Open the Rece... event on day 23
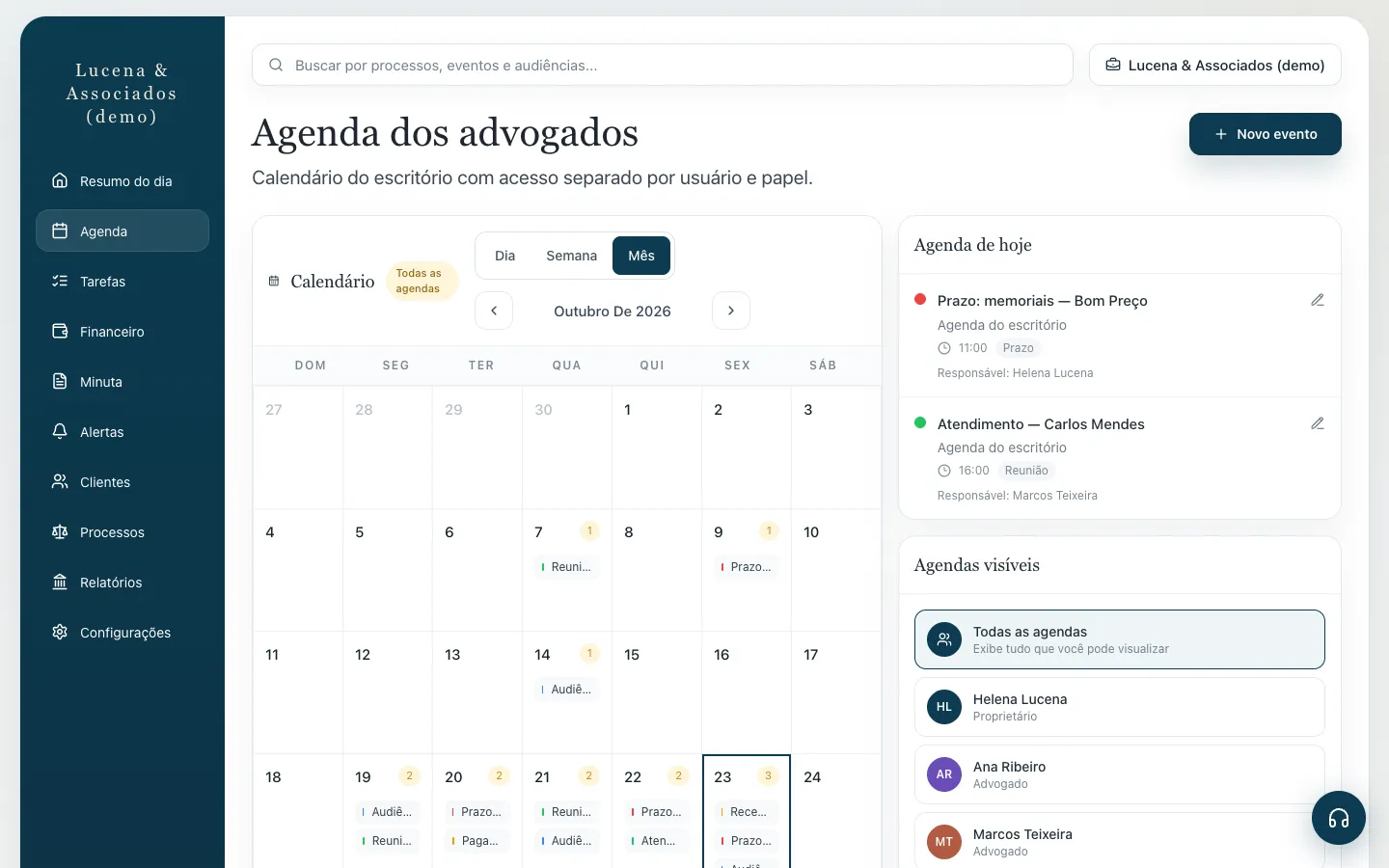This screenshot has width=1389, height=868. pyautogui.click(x=747, y=812)
